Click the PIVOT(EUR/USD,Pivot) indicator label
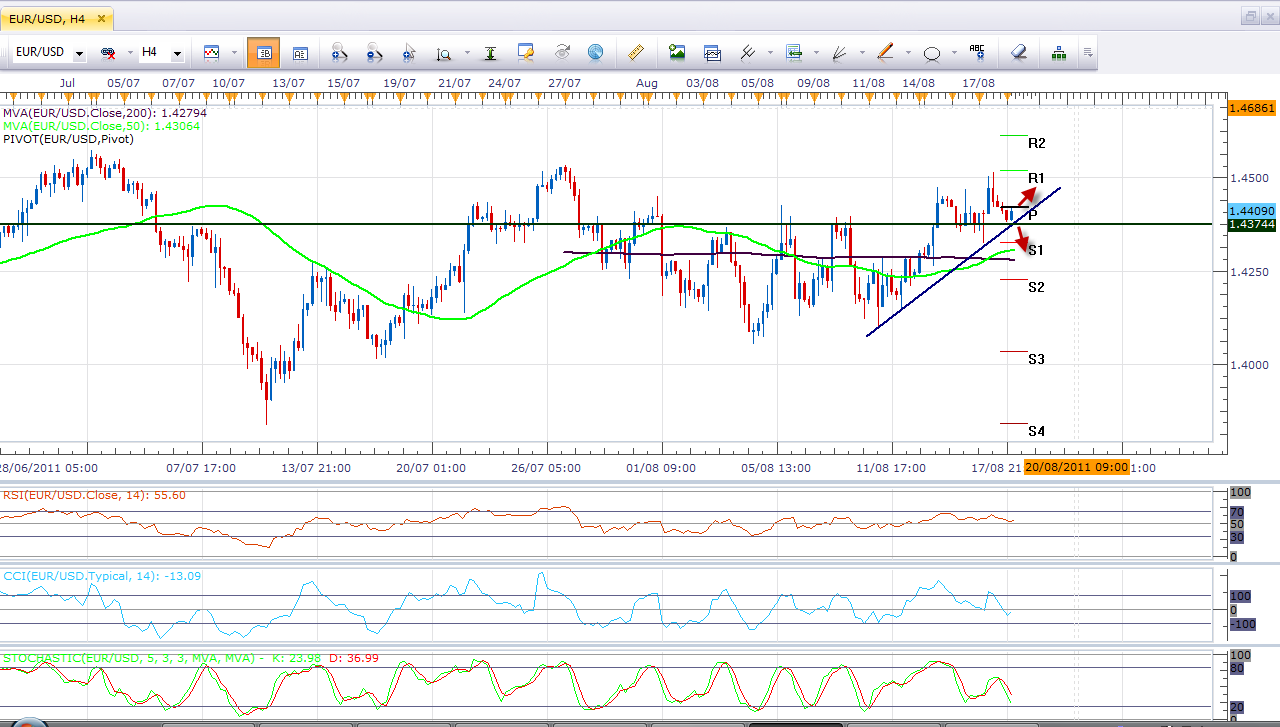The image size is (1280, 727). point(68,139)
